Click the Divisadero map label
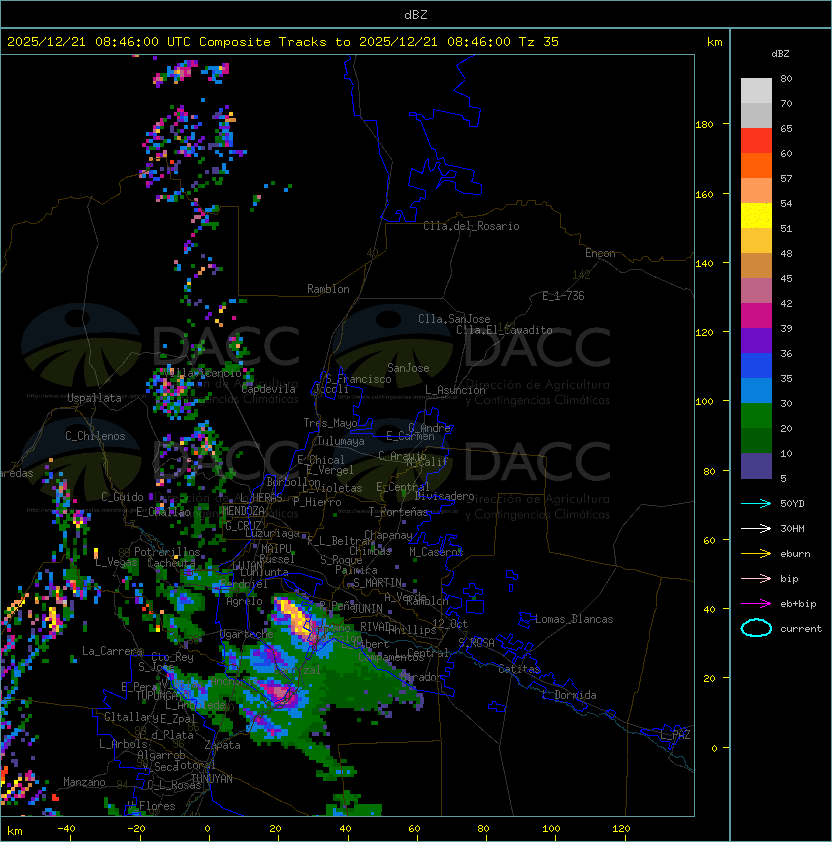This screenshot has width=832, height=842. 444,496
